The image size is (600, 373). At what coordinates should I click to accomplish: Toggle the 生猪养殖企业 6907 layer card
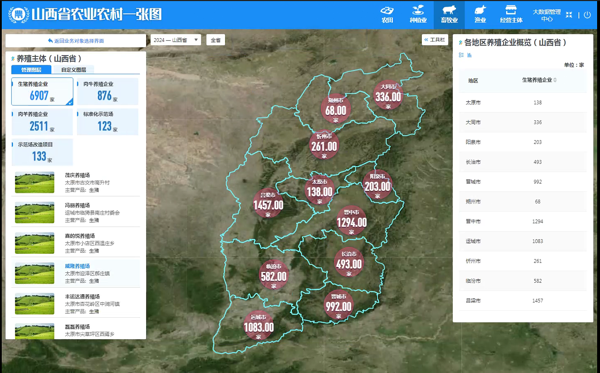(x=42, y=91)
